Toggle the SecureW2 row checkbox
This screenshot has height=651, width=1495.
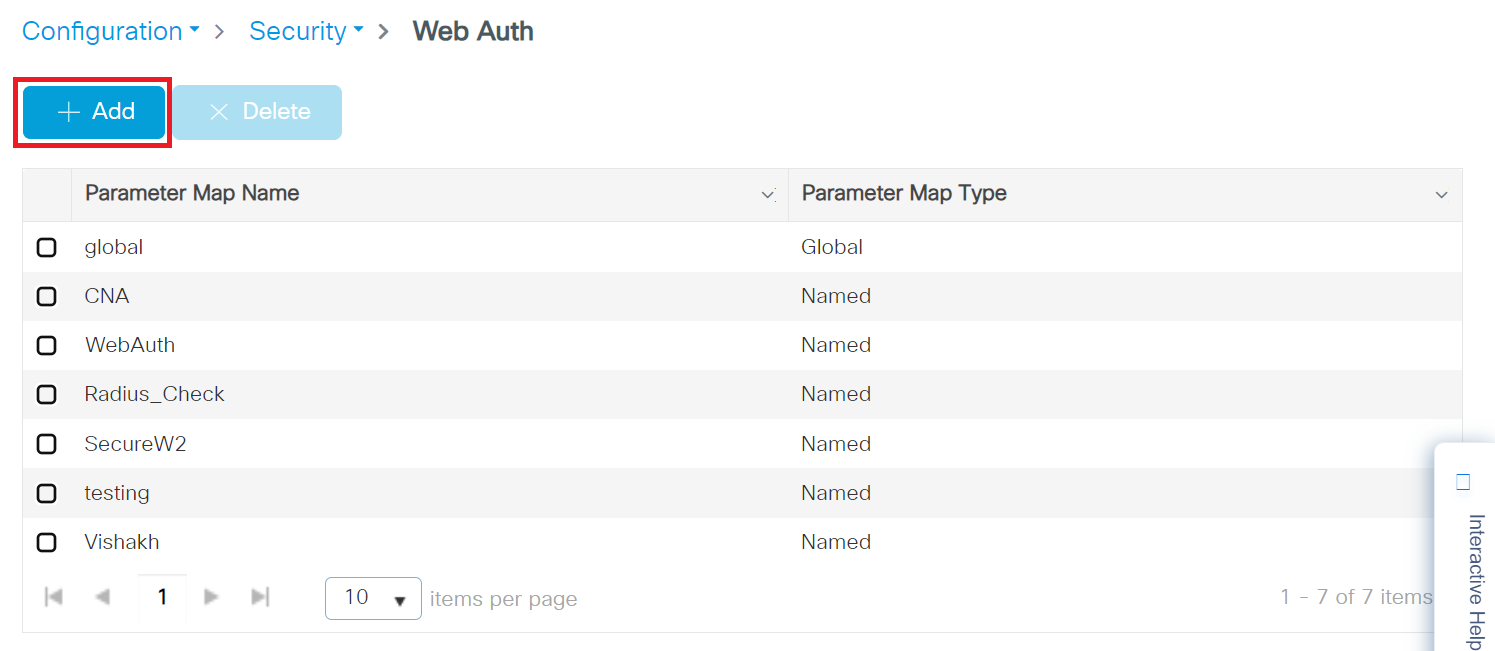pyautogui.click(x=46, y=444)
